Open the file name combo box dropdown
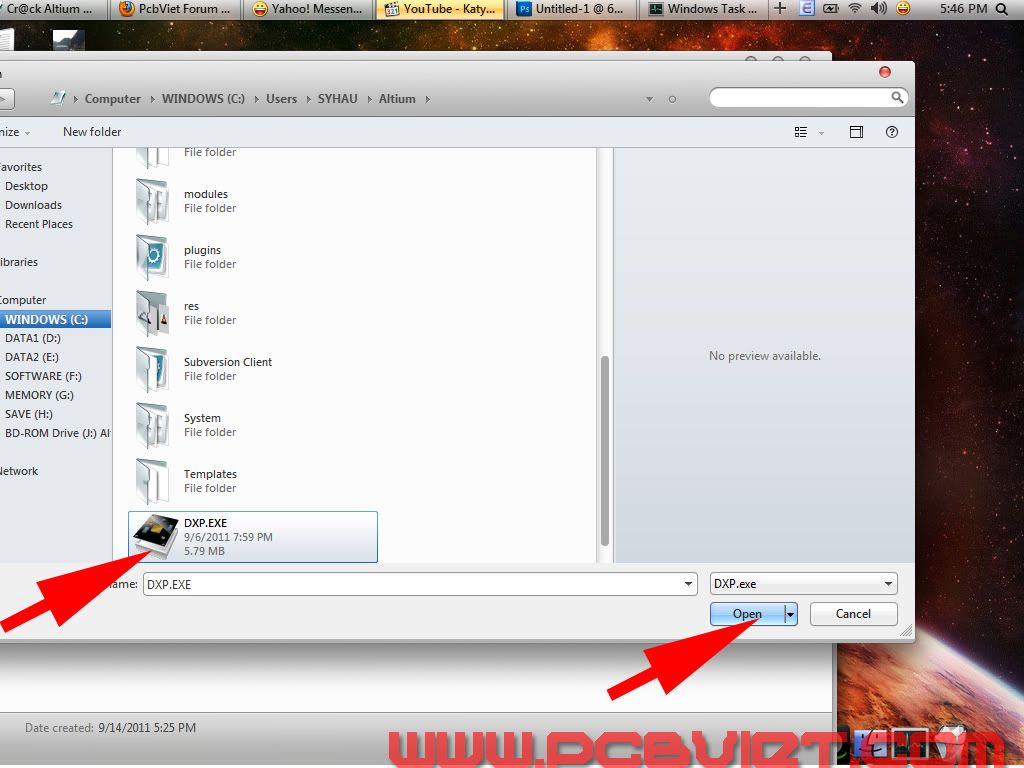The height and width of the screenshot is (768, 1024). [688, 584]
